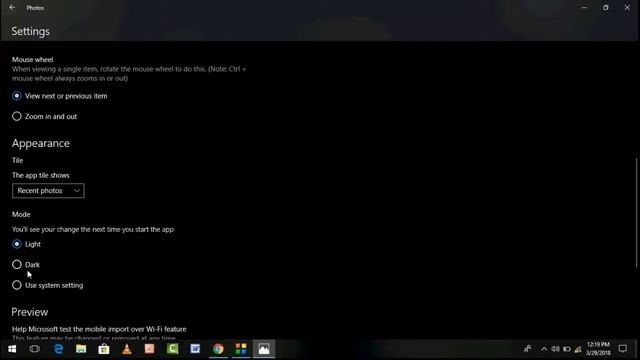Check battery status in system tray
The width and height of the screenshot is (640, 360).
[567, 349]
